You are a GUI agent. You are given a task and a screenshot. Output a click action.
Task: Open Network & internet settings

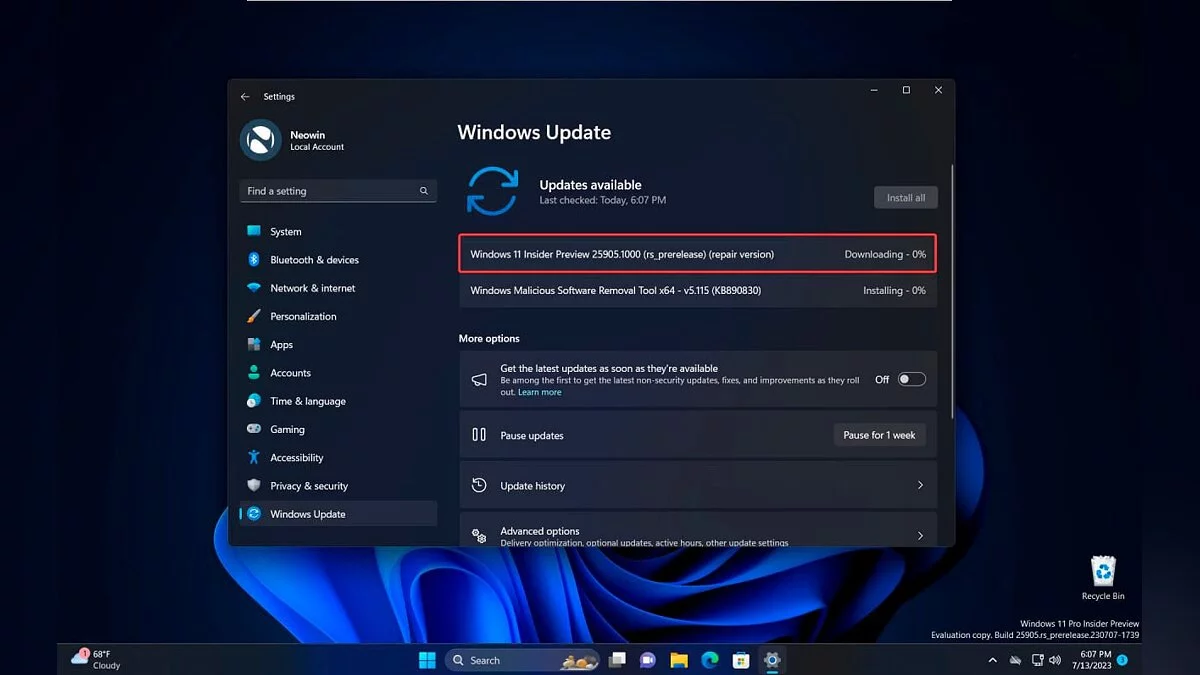coord(338,288)
